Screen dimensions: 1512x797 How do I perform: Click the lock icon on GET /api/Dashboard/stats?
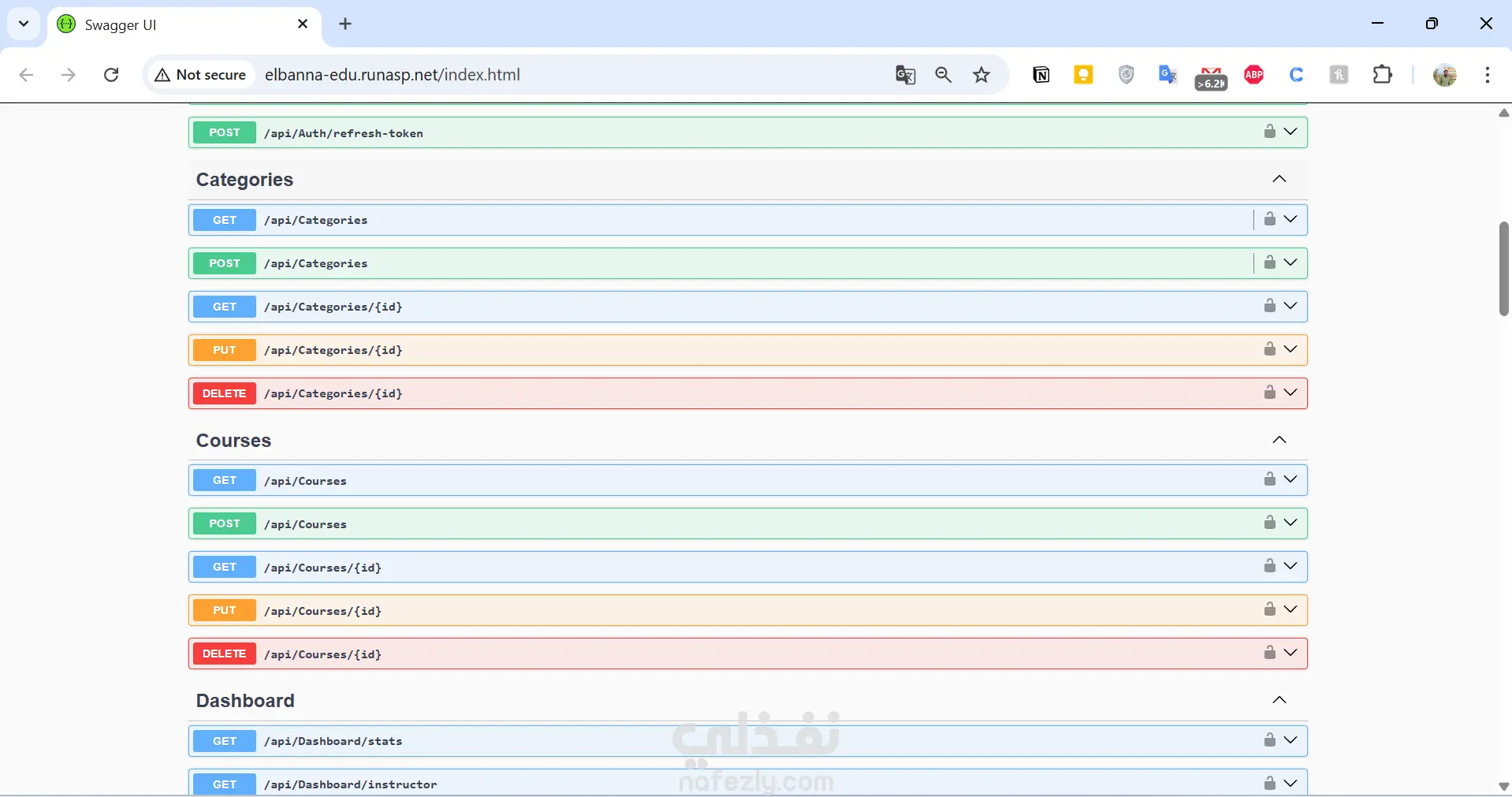click(1269, 740)
